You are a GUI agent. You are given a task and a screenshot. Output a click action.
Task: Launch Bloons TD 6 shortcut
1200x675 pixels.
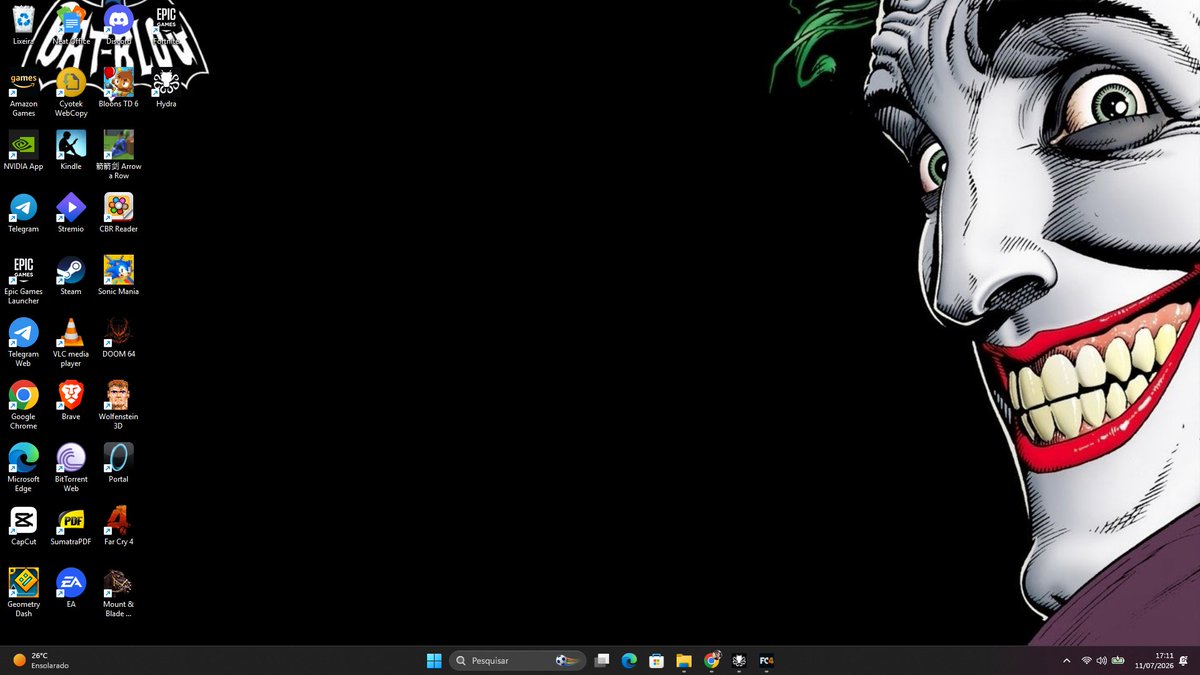tap(118, 87)
